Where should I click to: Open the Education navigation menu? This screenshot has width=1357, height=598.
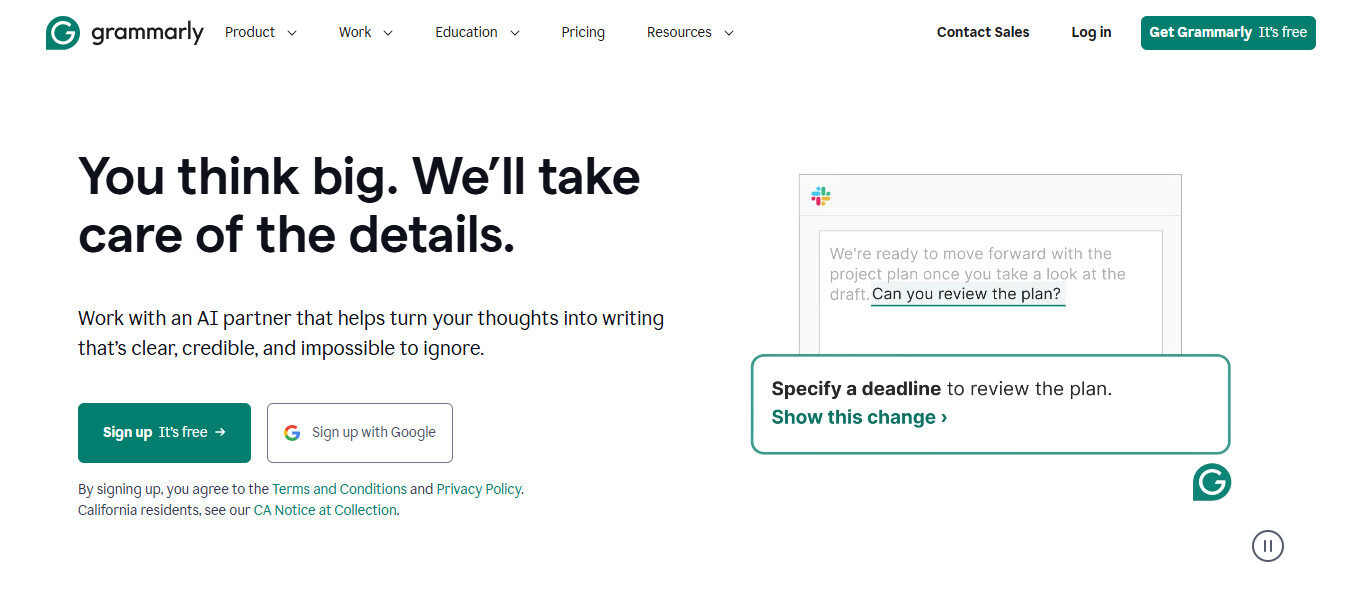(x=476, y=32)
